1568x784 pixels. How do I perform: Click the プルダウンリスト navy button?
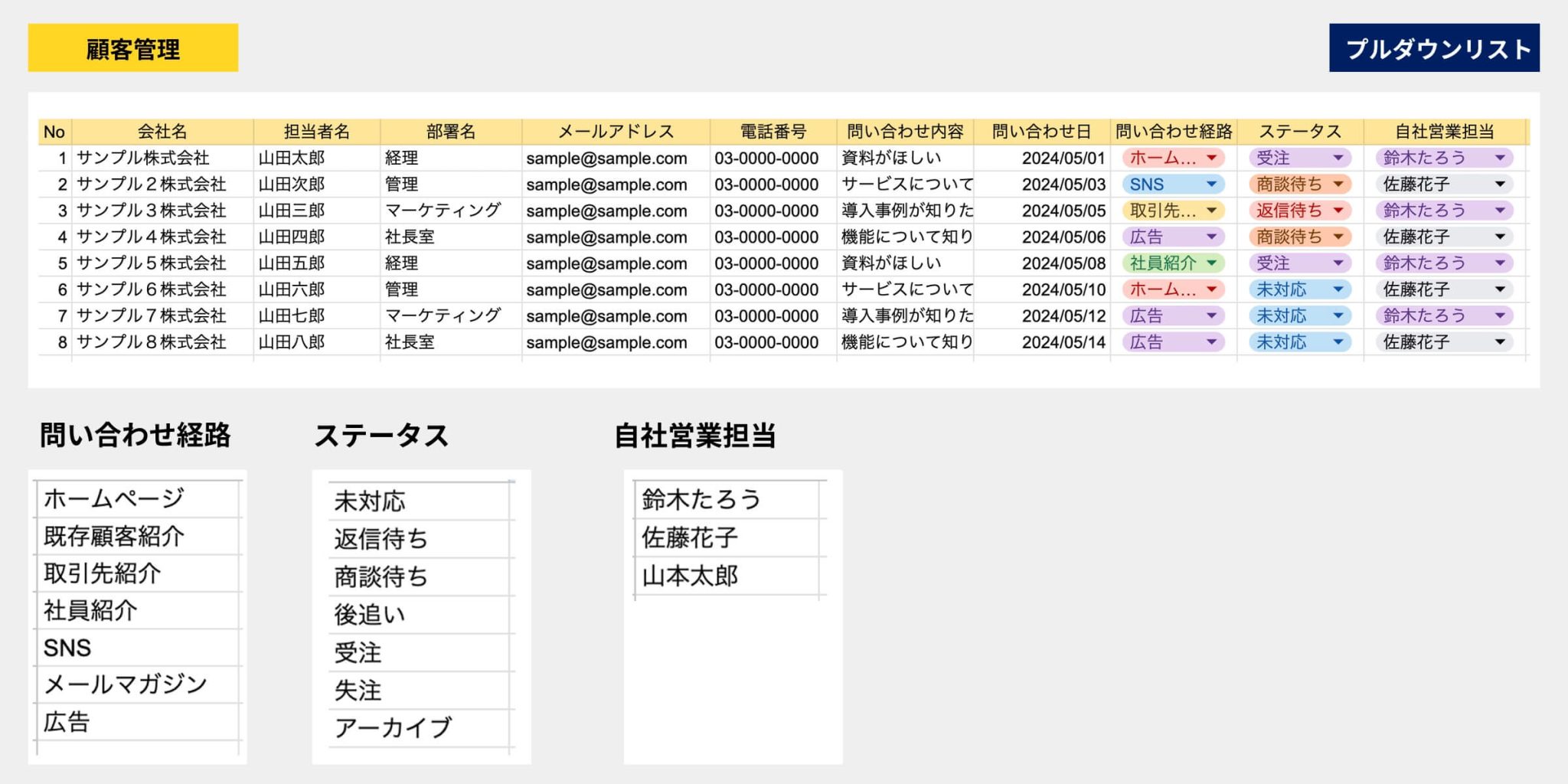pyautogui.click(x=1433, y=48)
